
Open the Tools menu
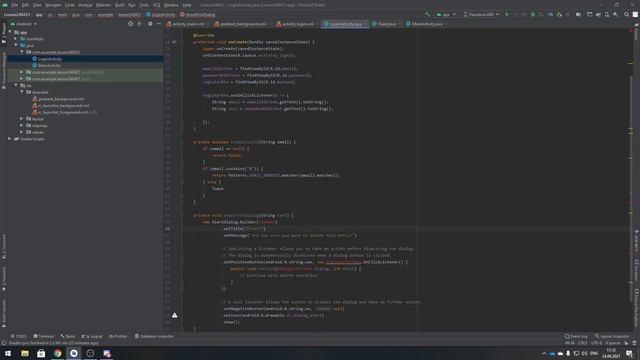point(144,5)
